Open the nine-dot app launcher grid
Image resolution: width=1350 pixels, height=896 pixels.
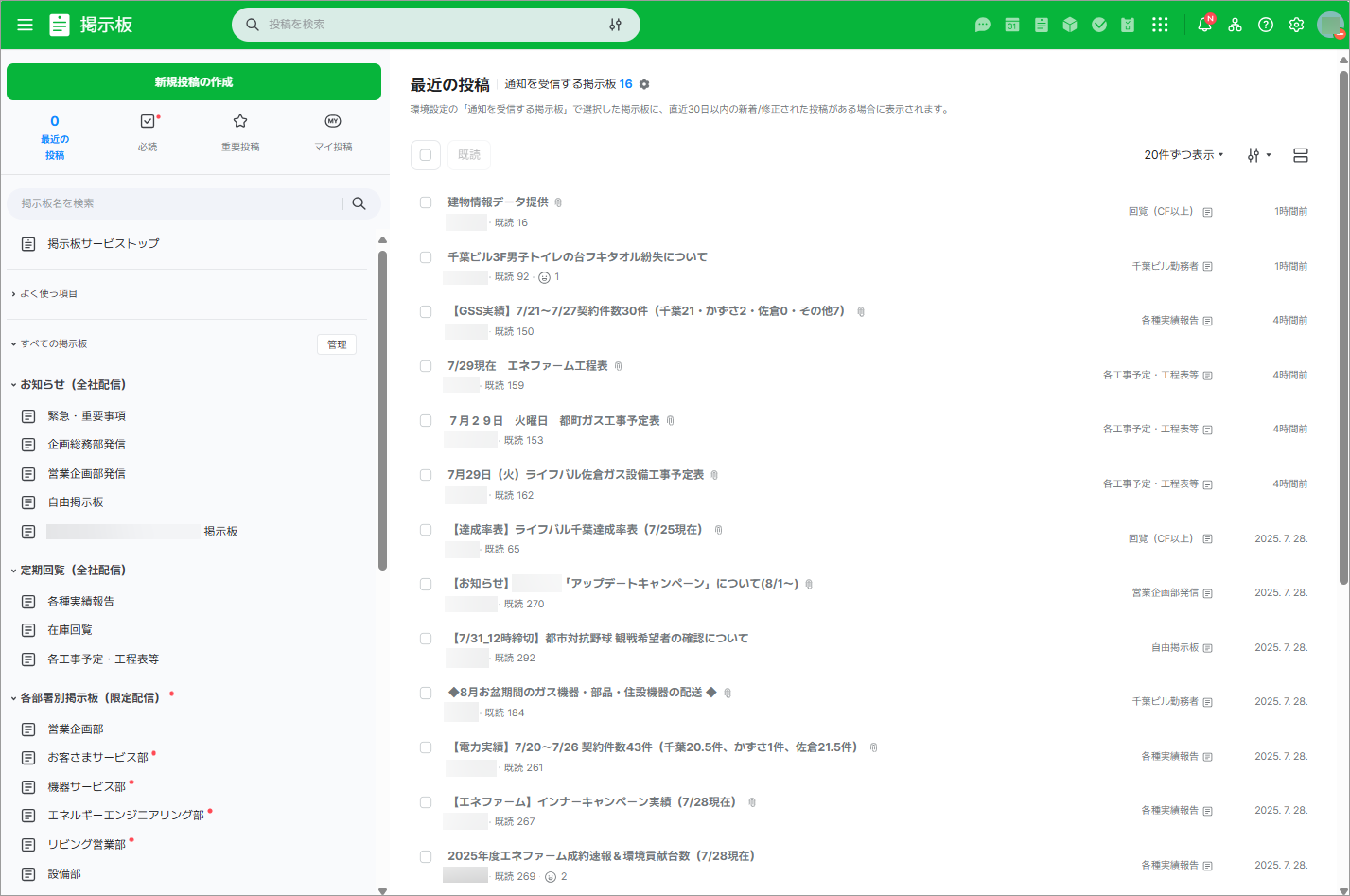tap(1160, 25)
